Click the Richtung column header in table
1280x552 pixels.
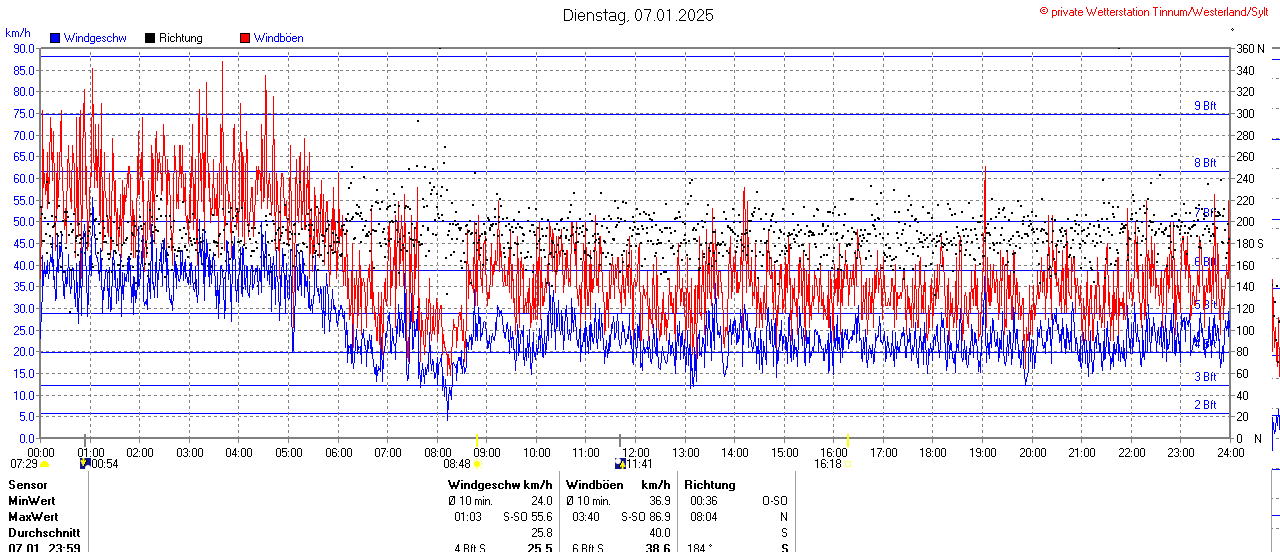coord(710,484)
